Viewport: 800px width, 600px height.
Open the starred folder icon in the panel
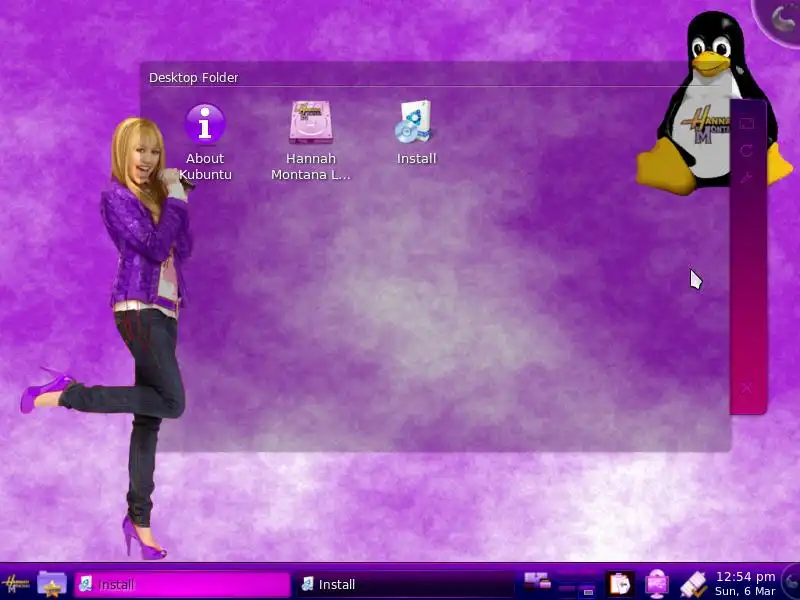click(52, 584)
